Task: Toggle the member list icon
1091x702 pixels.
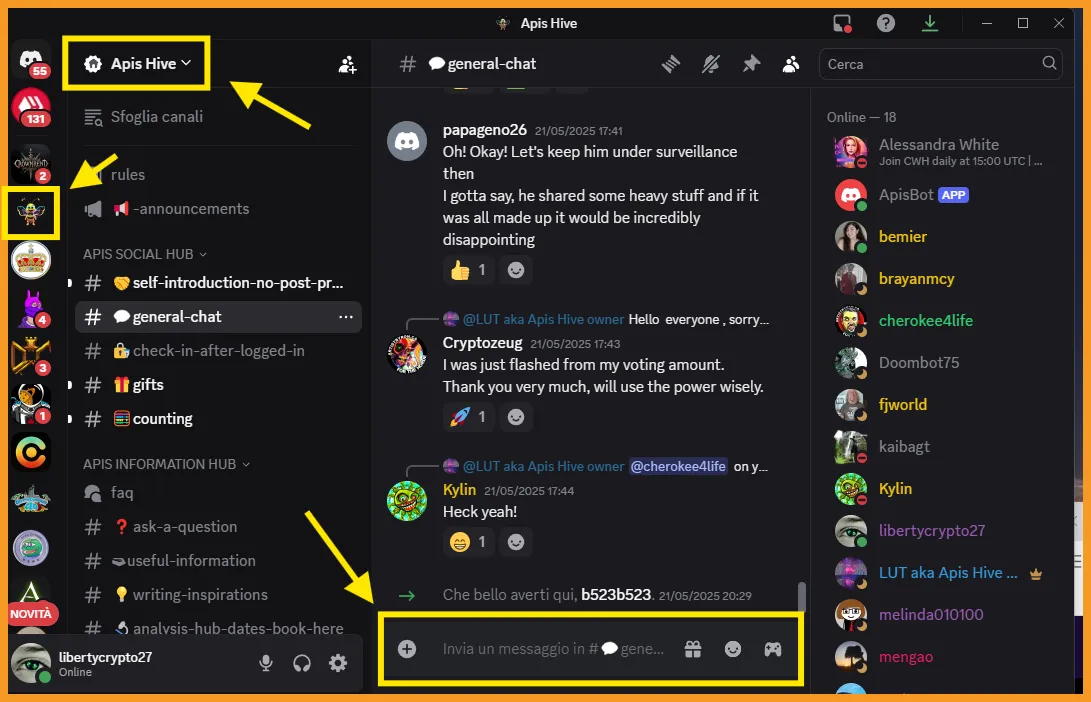Action: coord(791,64)
